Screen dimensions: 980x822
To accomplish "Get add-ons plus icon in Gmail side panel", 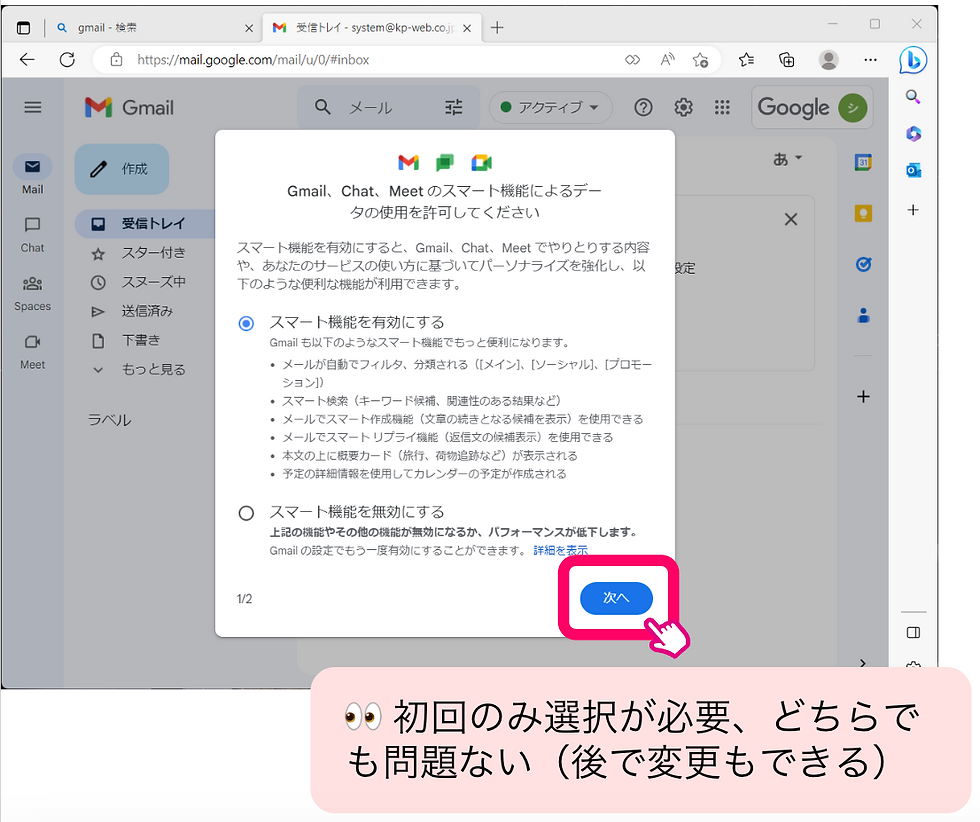I will coord(863,396).
